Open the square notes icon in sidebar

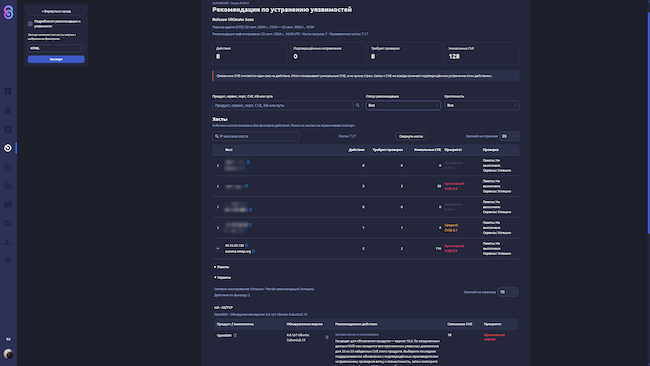click(8, 129)
